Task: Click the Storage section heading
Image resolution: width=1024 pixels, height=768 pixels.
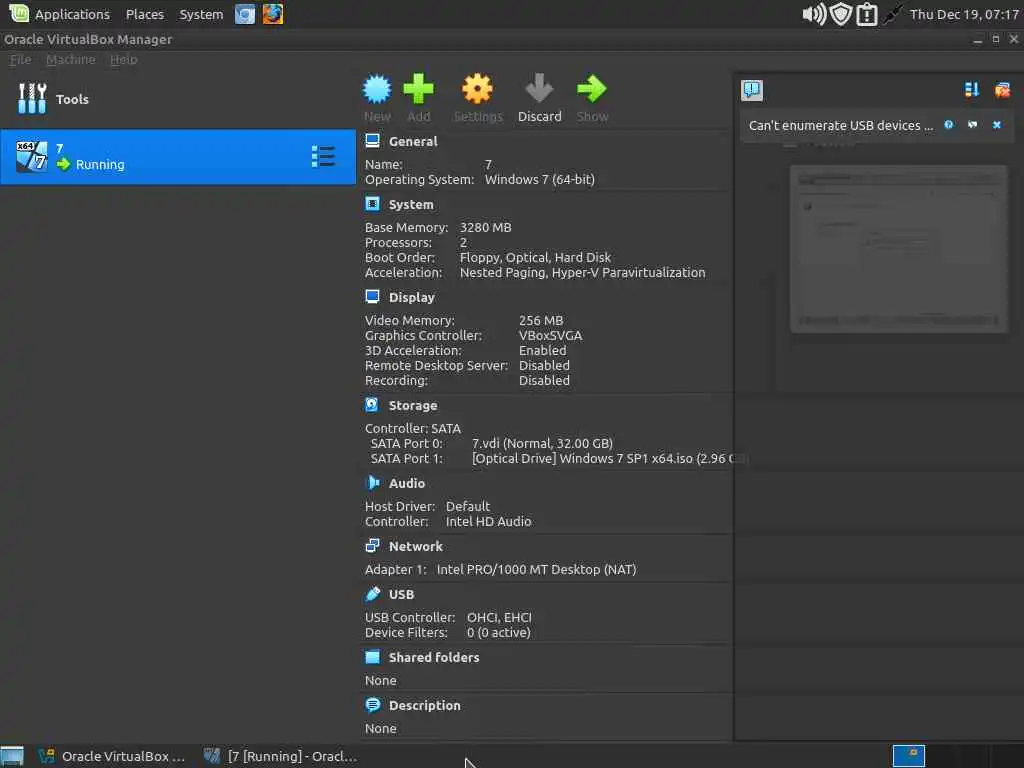Action: 413,406
